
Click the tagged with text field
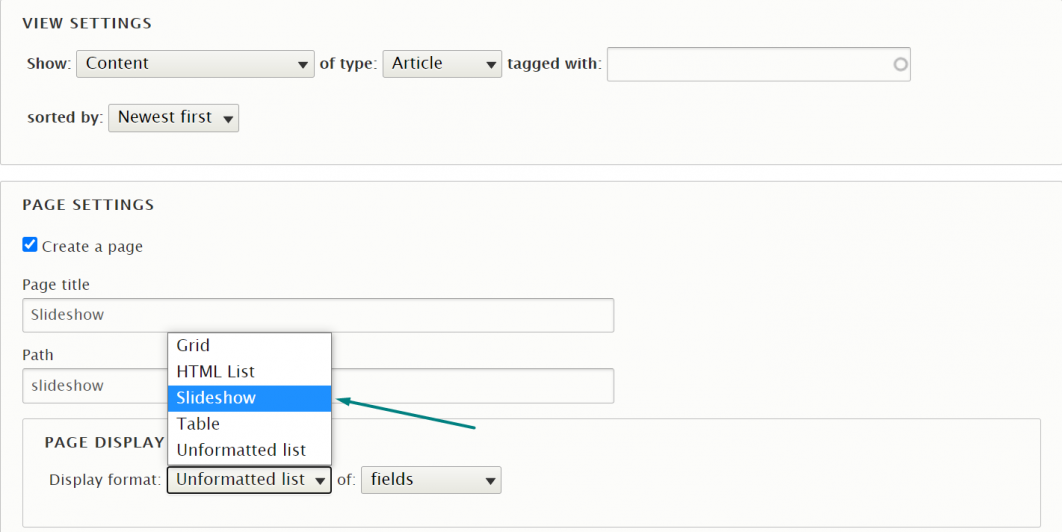[750, 64]
